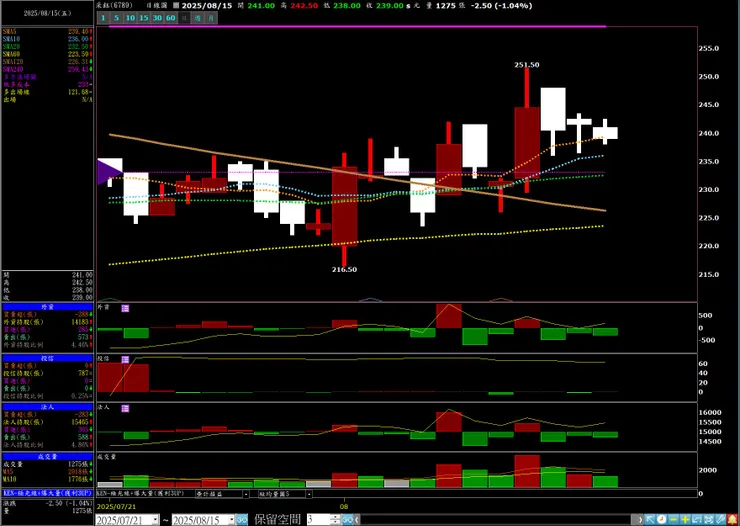Switch to the 10-minute period tab
Image resolution: width=740 pixels, height=526 pixels.
click(x=130, y=18)
